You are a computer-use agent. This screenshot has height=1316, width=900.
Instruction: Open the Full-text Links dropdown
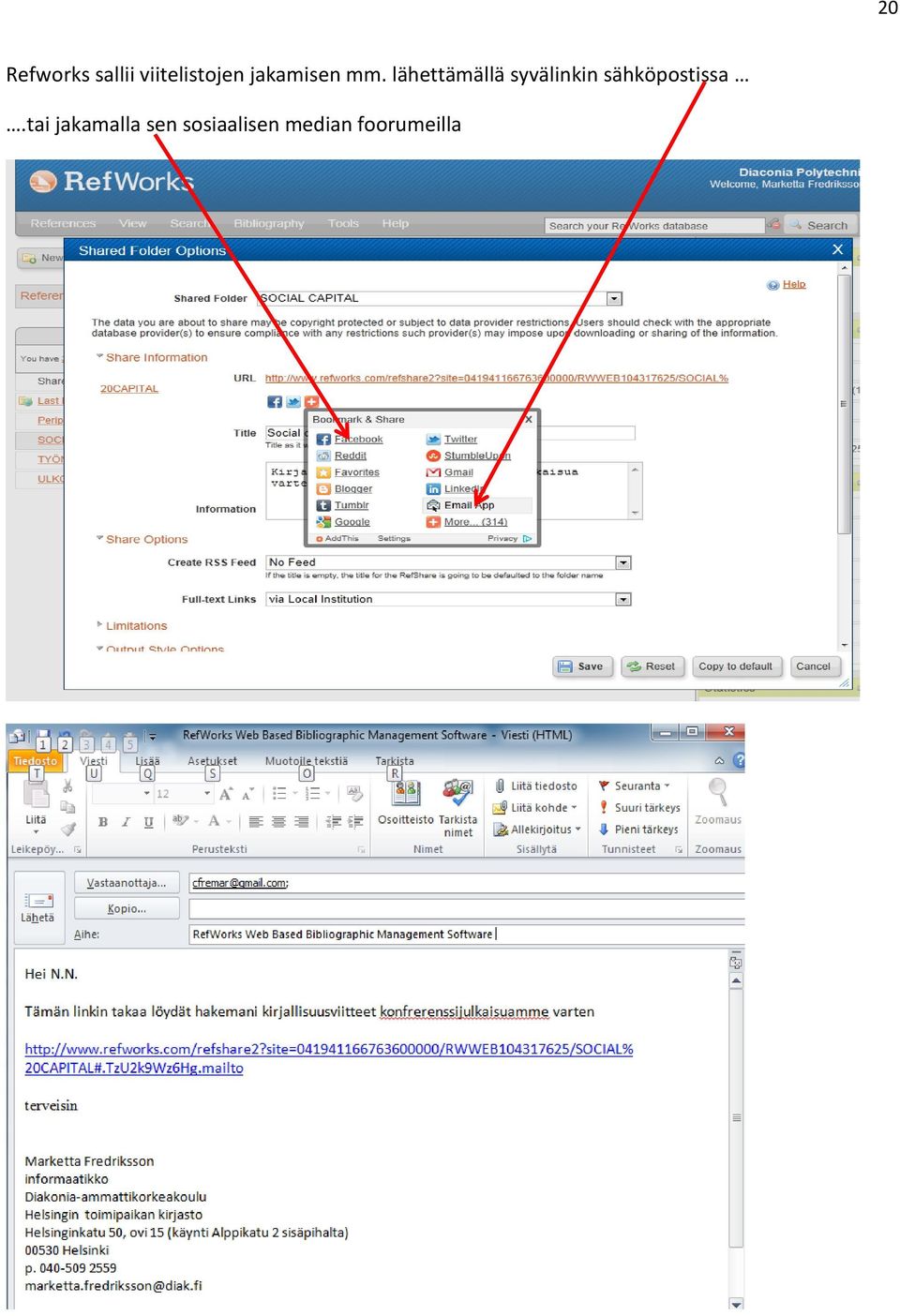(623, 599)
